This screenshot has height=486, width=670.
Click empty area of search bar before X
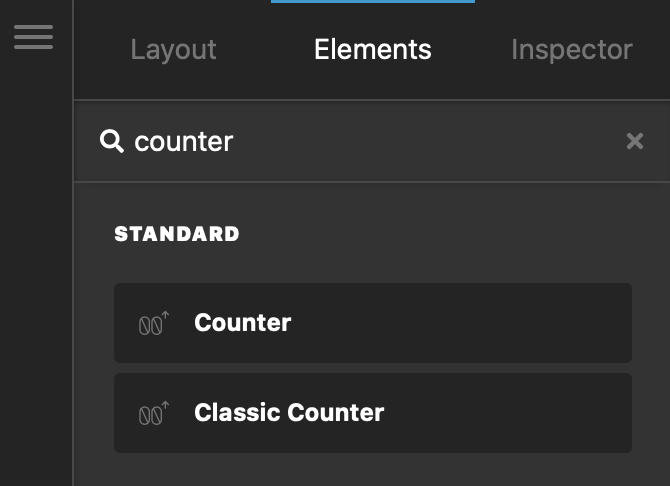(x=427, y=141)
